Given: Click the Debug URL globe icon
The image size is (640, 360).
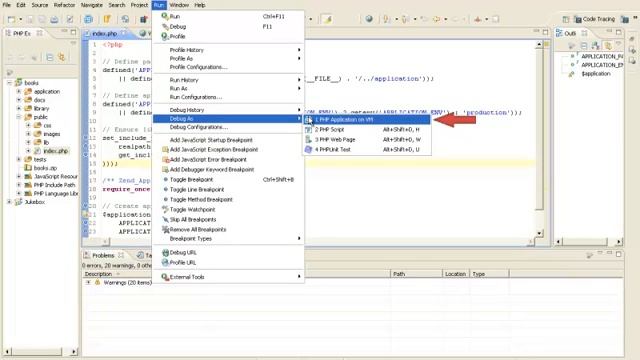Looking at the screenshot, I should click(165, 253).
